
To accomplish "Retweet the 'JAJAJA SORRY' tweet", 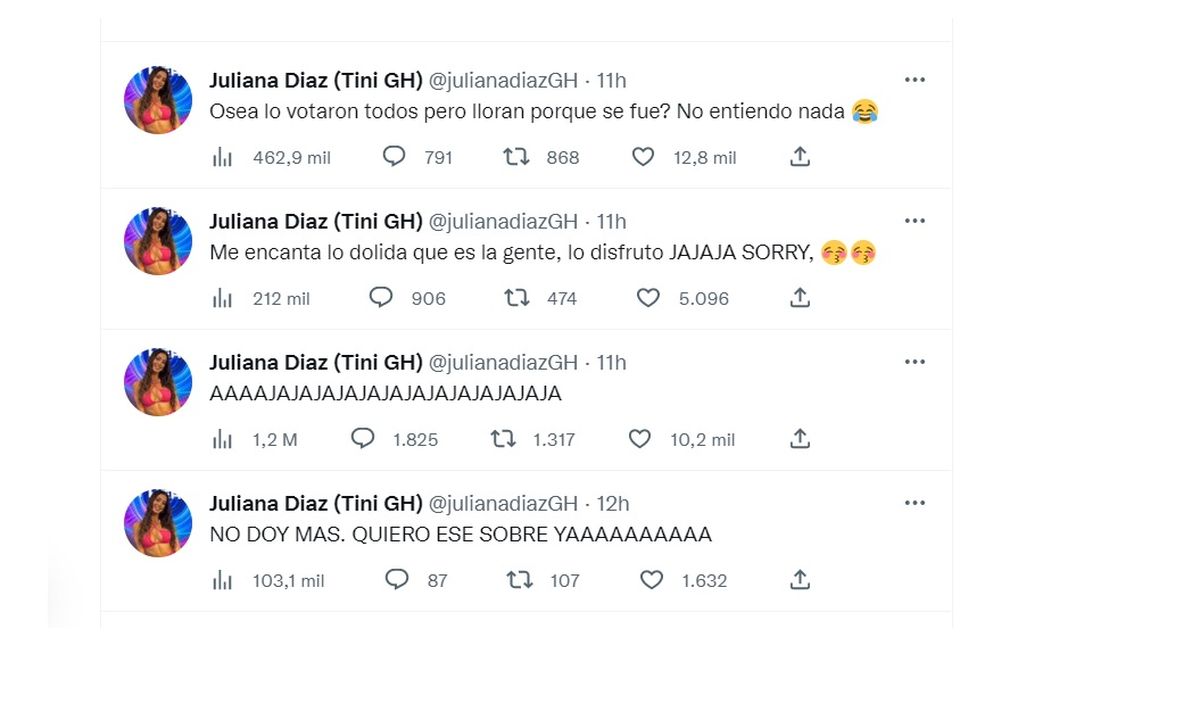I will [516, 298].
